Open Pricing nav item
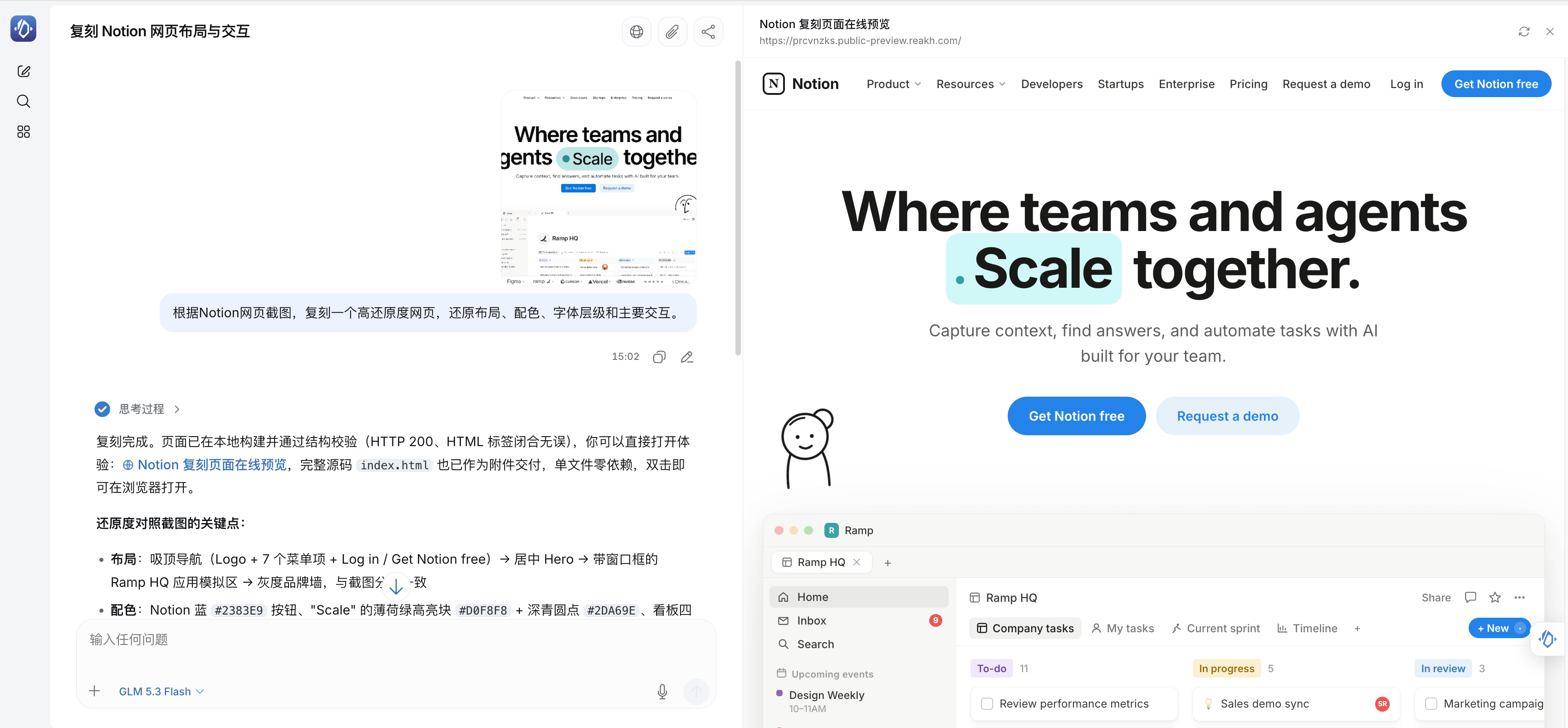 1248,84
